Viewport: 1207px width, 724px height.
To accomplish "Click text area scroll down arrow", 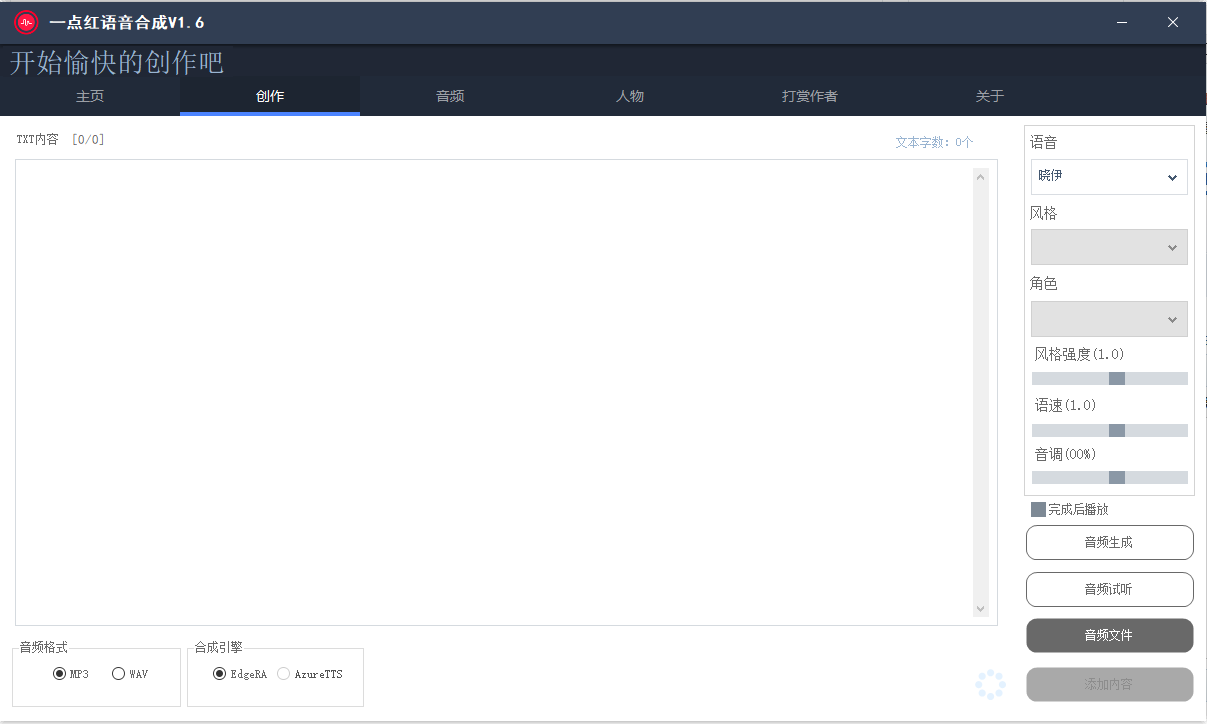I will point(980,608).
